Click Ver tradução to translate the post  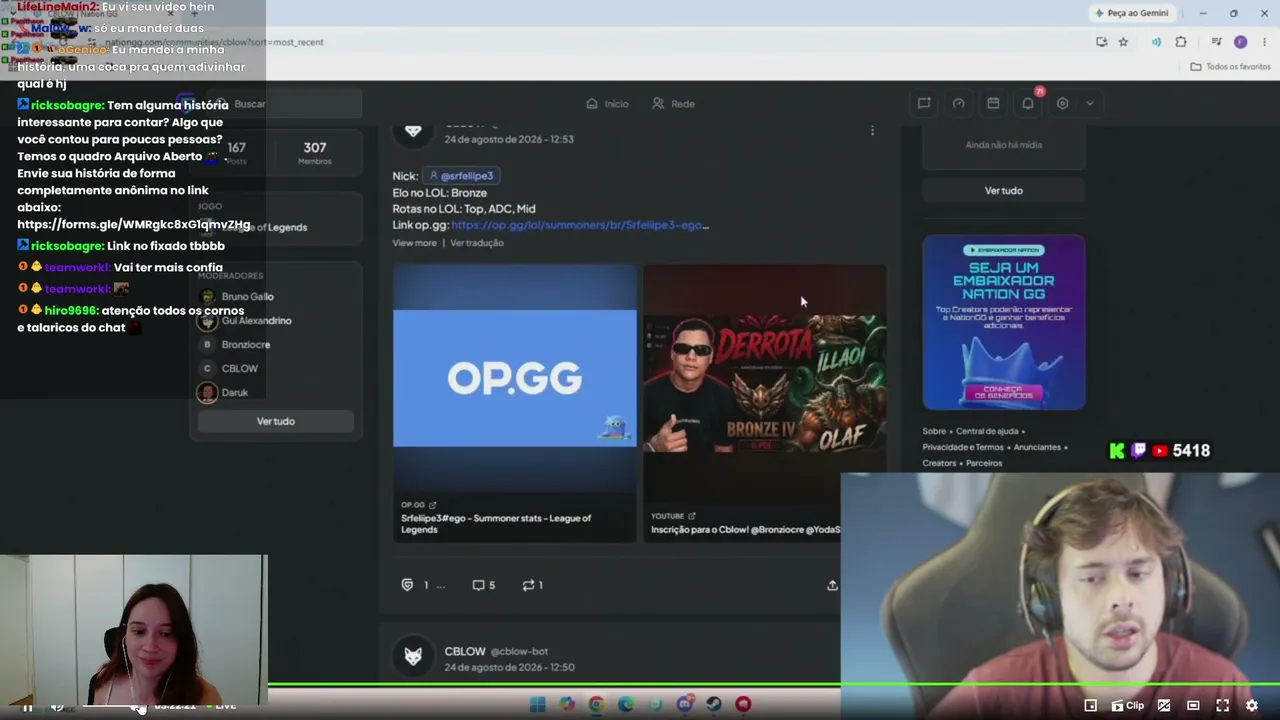pyautogui.click(x=477, y=243)
